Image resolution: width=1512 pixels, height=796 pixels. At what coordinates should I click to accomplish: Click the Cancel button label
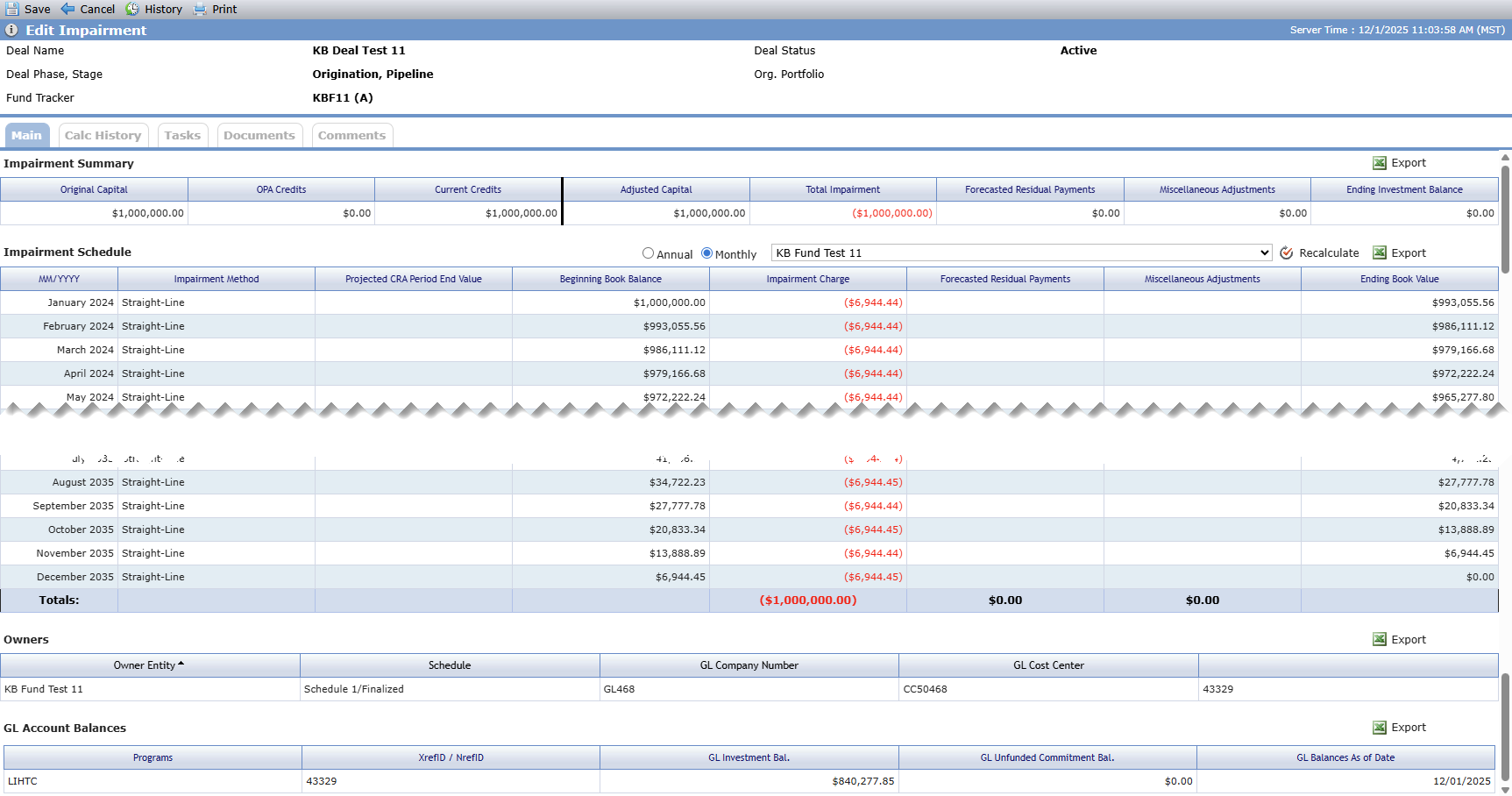point(97,9)
